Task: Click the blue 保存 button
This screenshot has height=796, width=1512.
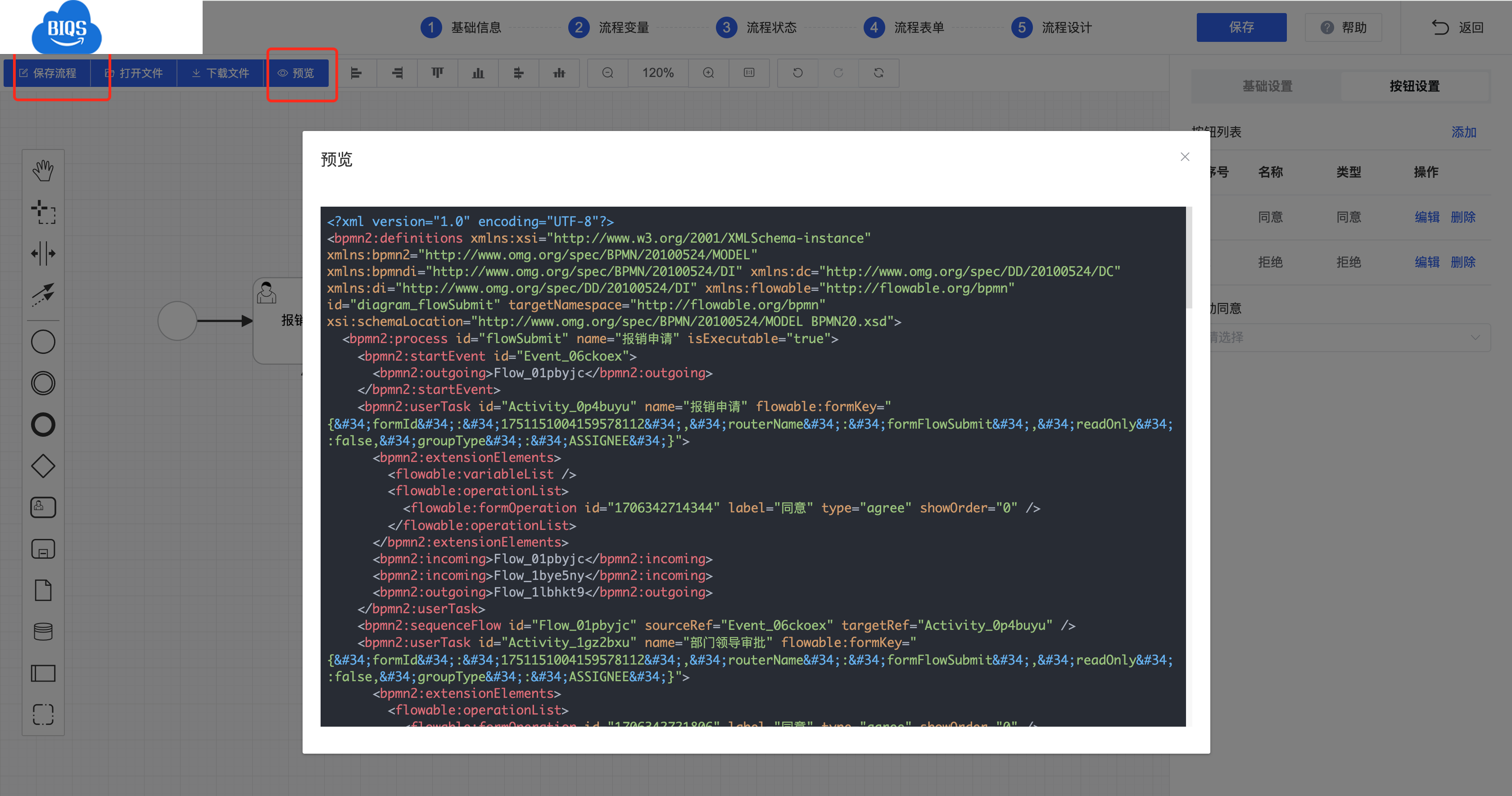Action: [x=1241, y=27]
